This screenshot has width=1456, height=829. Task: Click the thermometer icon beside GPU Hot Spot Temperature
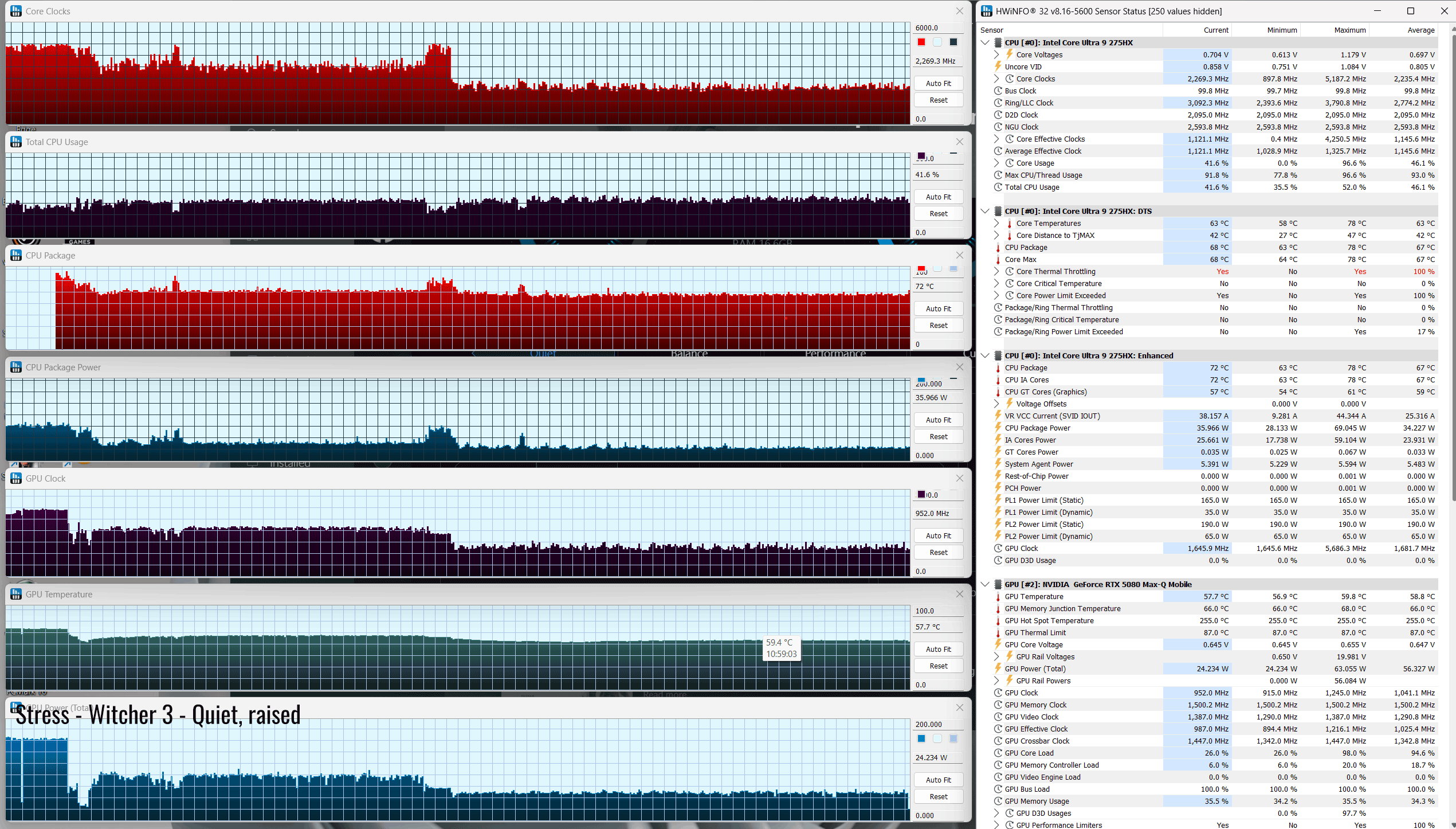coord(998,620)
